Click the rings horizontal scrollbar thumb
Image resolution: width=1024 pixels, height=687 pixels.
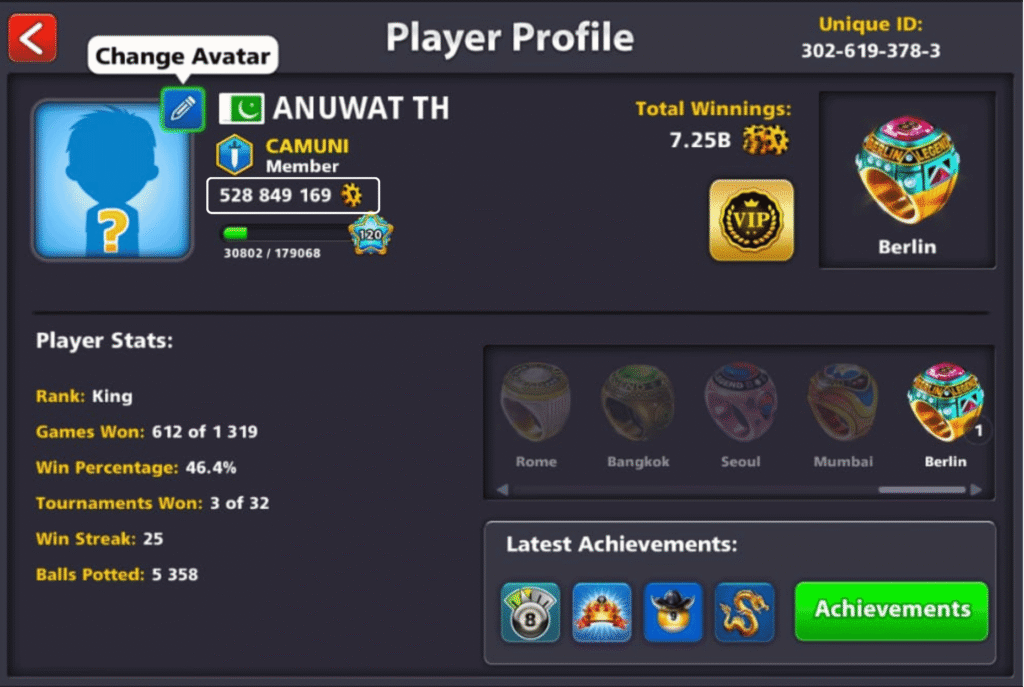tap(921, 489)
